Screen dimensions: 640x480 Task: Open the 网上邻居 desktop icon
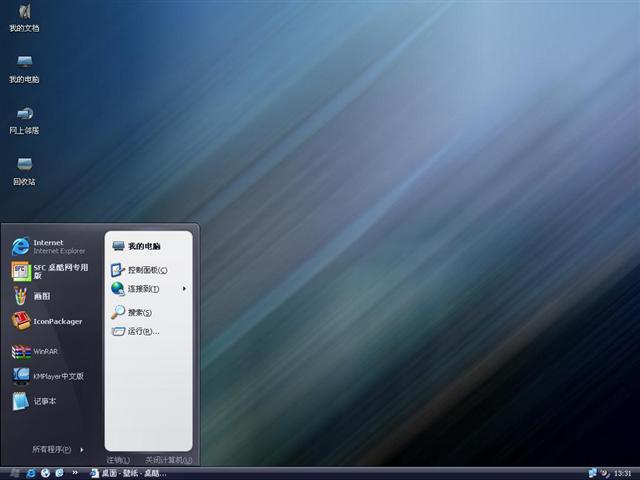pyautogui.click(x=24, y=121)
